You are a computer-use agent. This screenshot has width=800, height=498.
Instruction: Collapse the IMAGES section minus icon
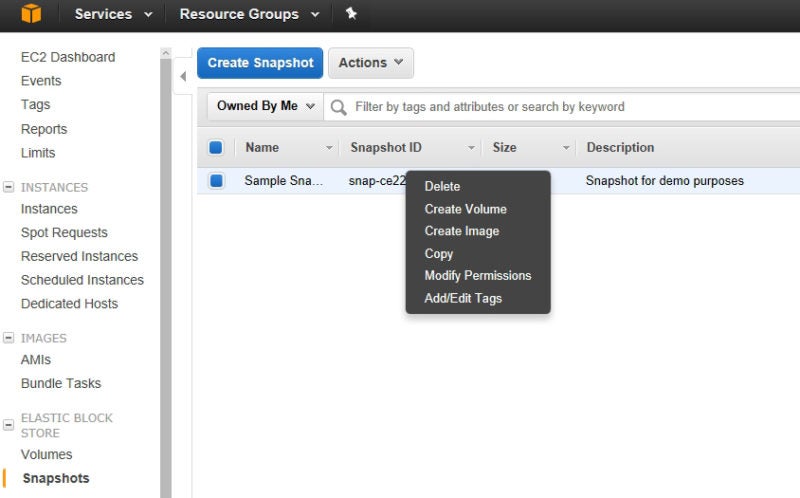(9, 338)
